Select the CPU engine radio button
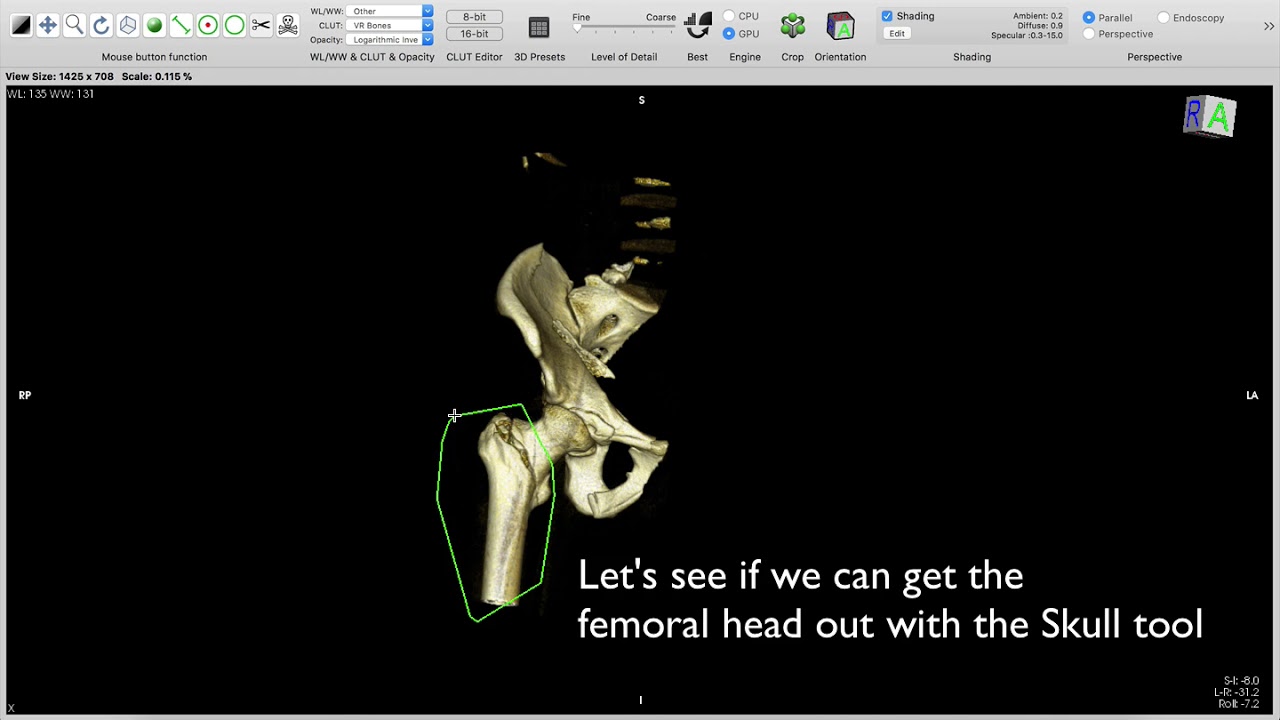The image size is (1280, 720). coord(729,16)
